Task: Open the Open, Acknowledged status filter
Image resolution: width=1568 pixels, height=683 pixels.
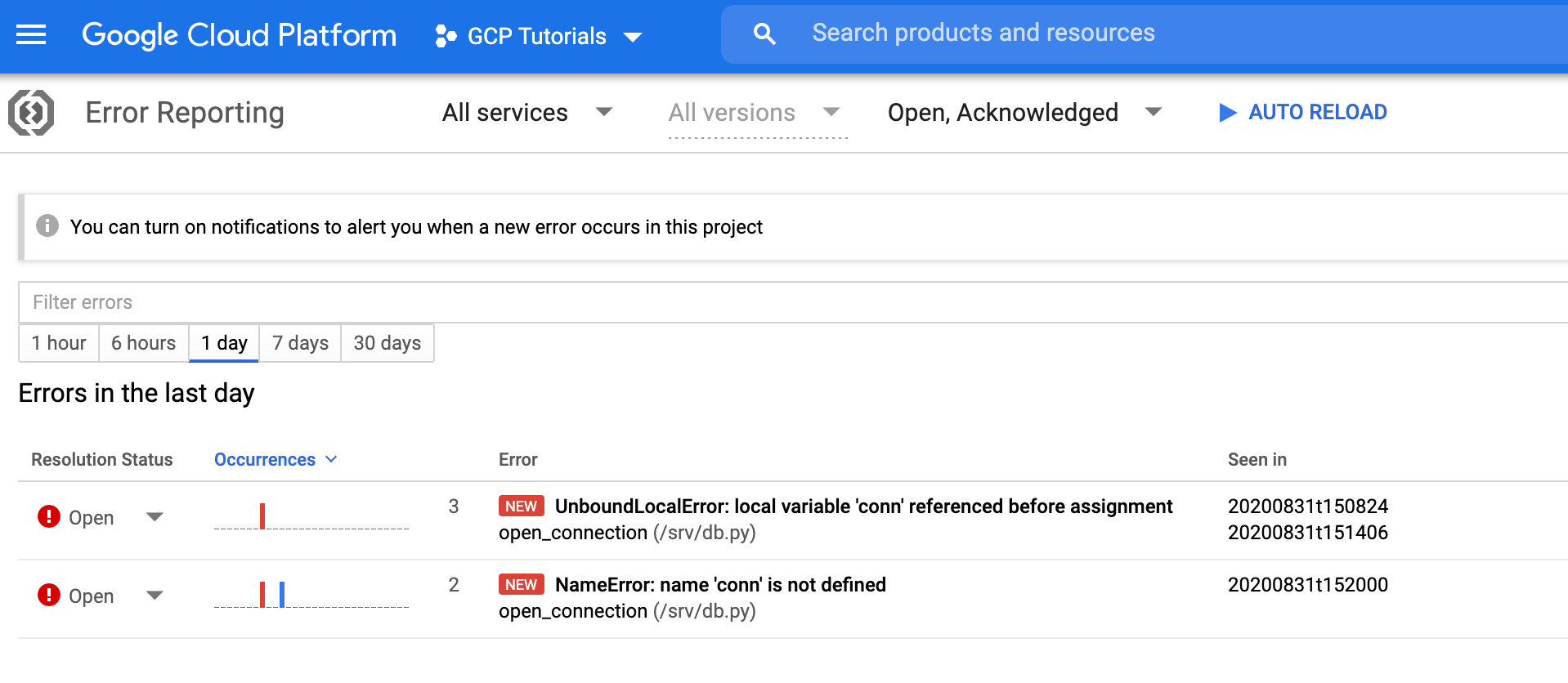Action: (x=1025, y=113)
